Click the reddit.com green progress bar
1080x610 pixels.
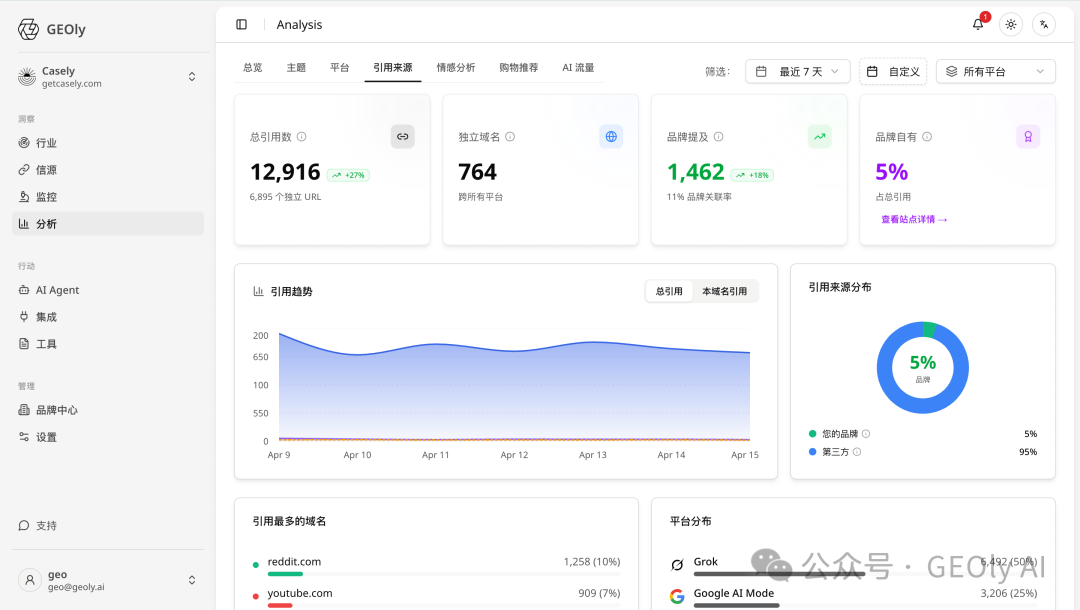pyautogui.click(x=285, y=574)
